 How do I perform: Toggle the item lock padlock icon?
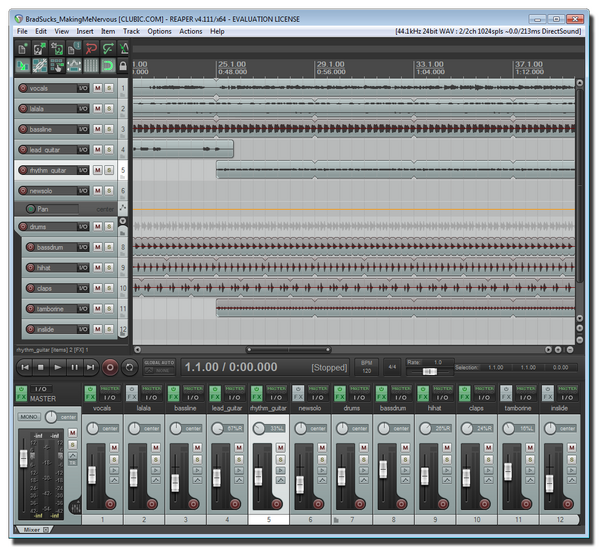[123, 66]
